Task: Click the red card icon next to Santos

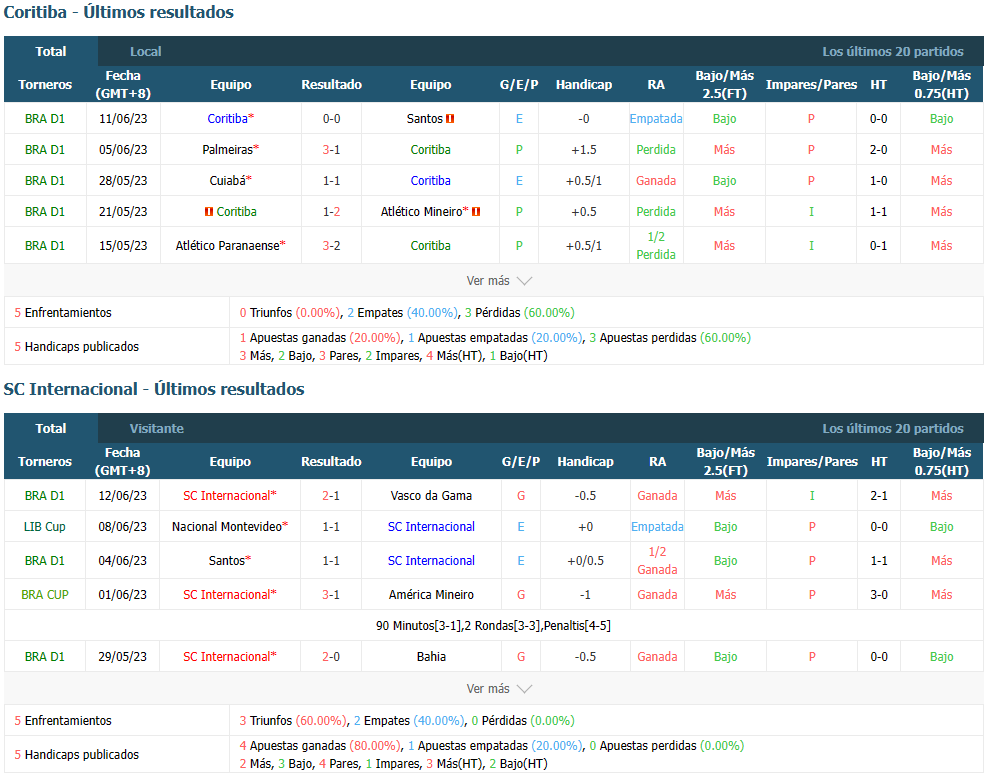Action: point(450,118)
